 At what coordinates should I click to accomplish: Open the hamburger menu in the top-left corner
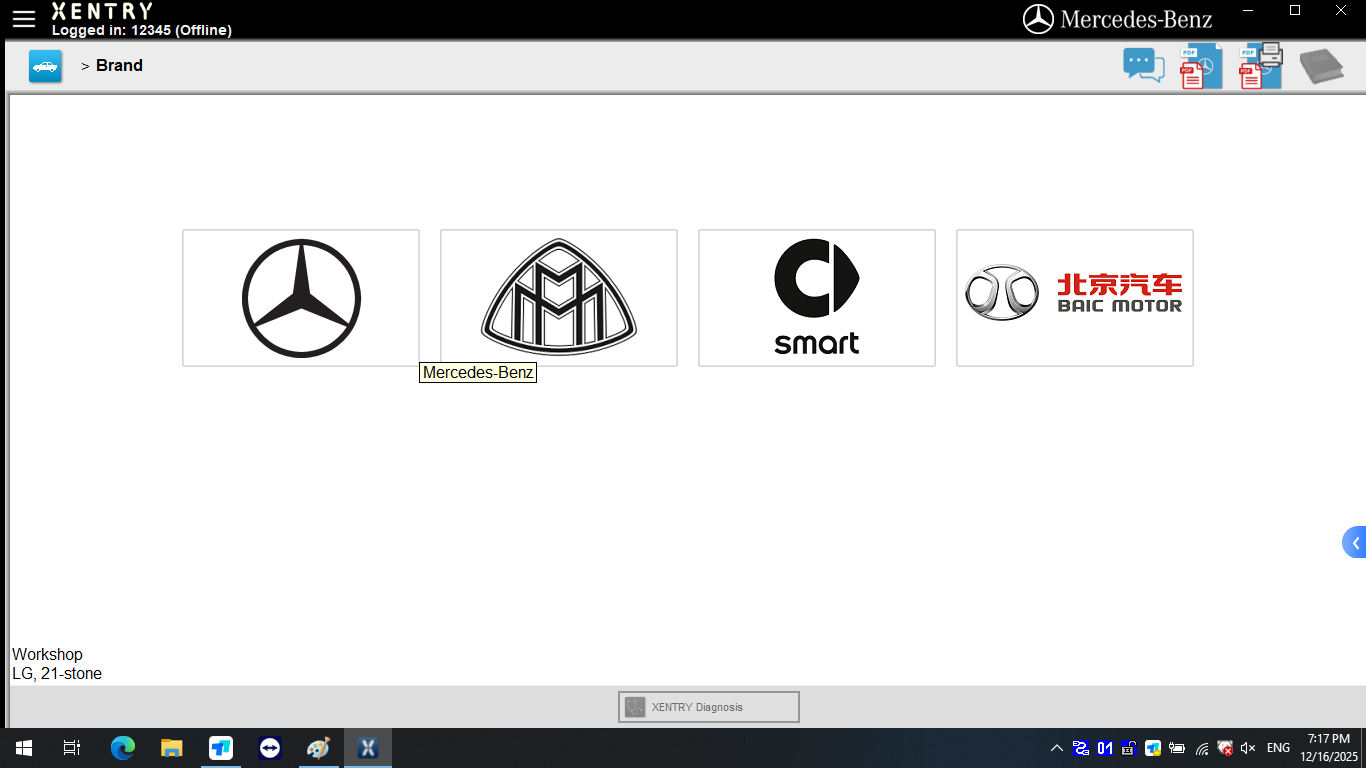[22, 18]
